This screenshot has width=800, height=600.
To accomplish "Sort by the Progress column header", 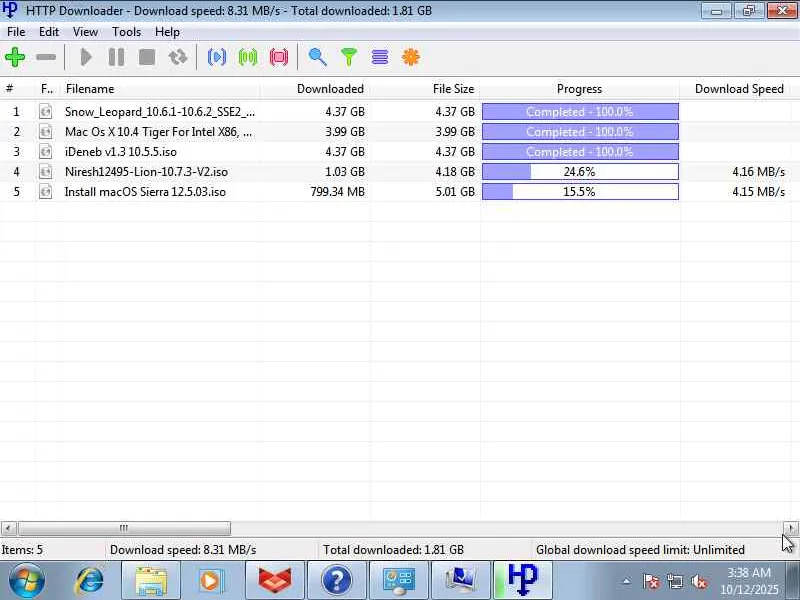I will click(x=580, y=89).
